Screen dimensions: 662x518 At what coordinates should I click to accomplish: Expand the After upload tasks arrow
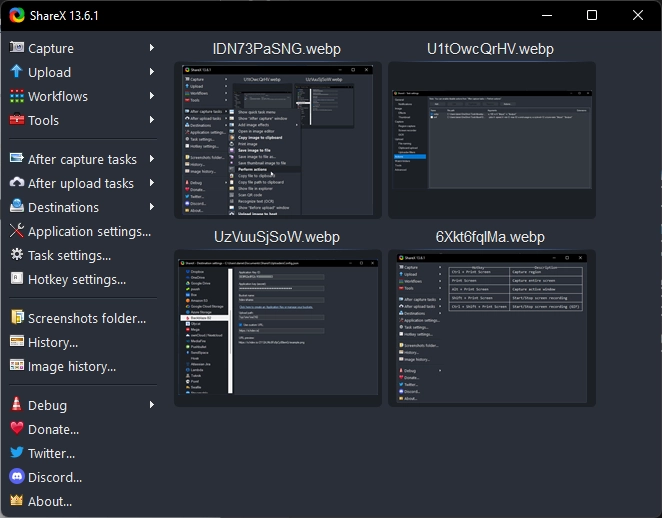pyautogui.click(x=152, y=183)
